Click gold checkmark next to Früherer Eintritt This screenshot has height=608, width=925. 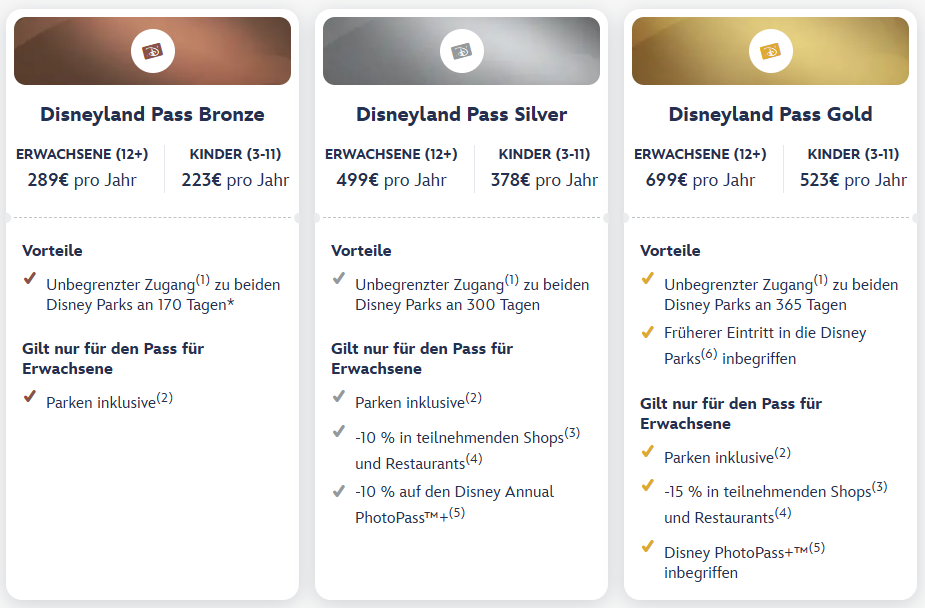tap(648, 333)
